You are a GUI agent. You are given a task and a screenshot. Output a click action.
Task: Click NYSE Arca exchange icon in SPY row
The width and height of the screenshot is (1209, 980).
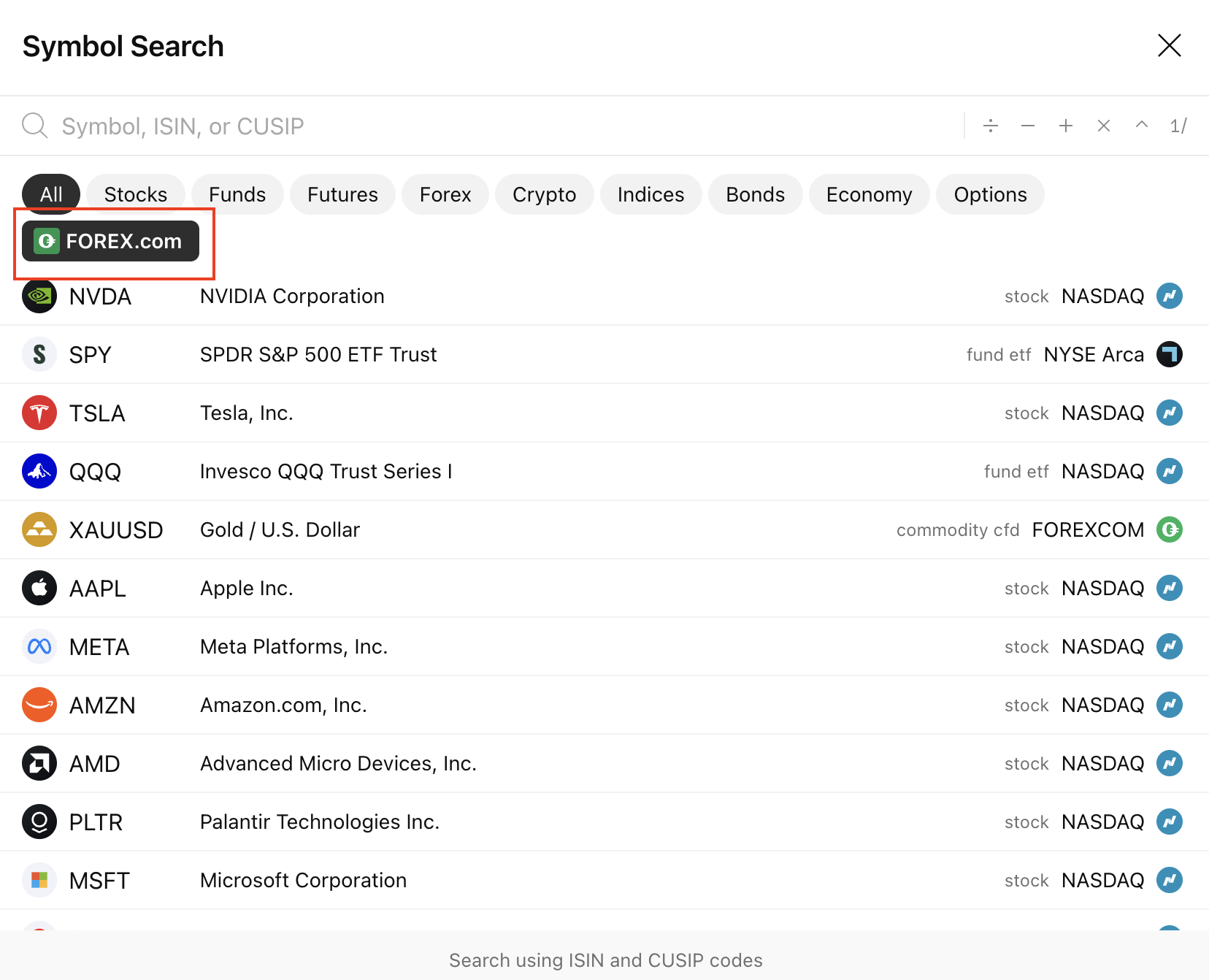point(1170,354)
